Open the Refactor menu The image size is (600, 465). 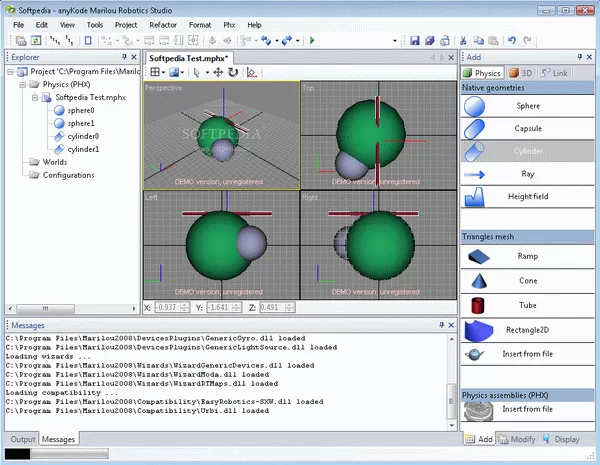[x=163, y=25]
